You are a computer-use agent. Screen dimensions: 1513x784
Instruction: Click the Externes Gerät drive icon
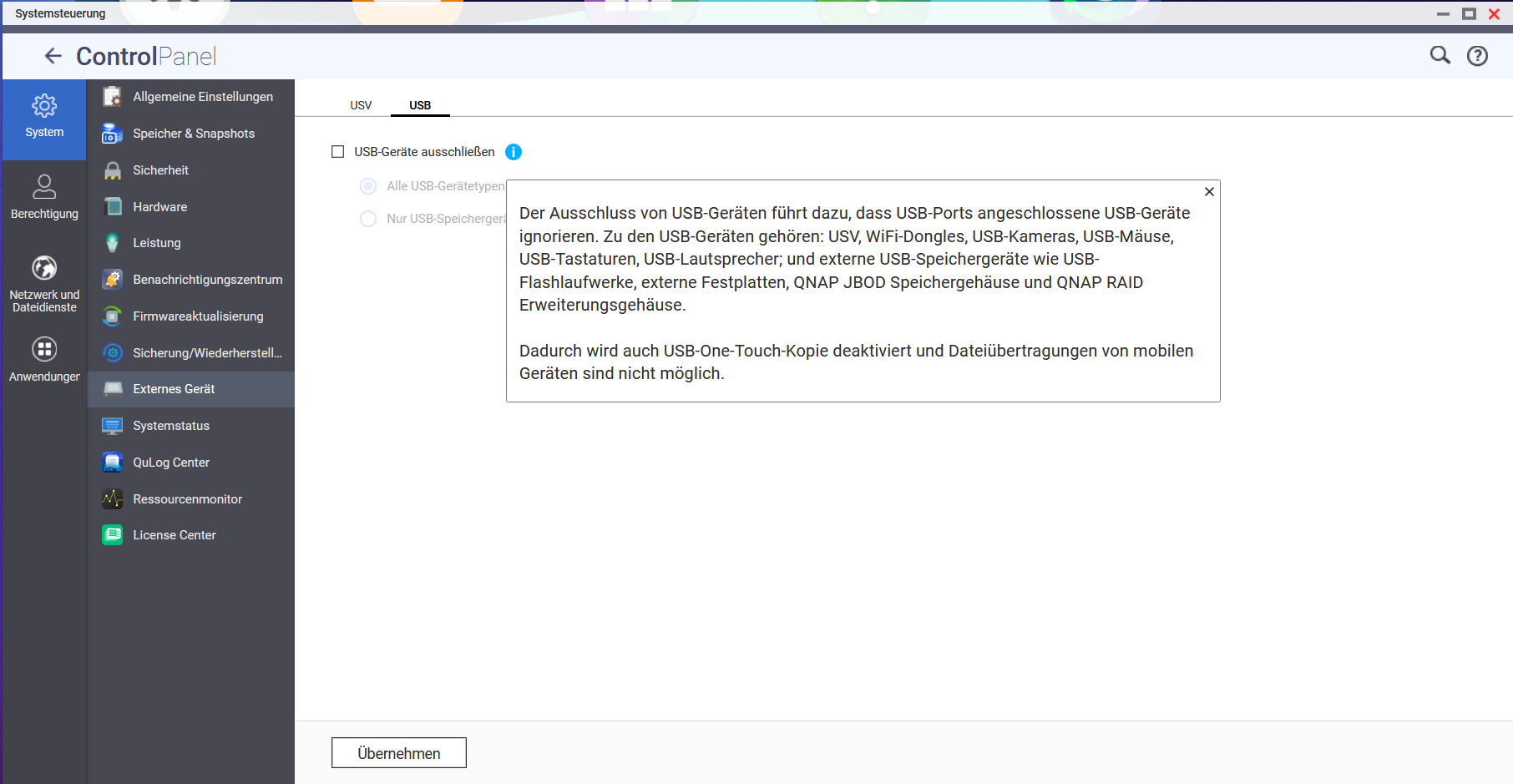coord(113,389)
